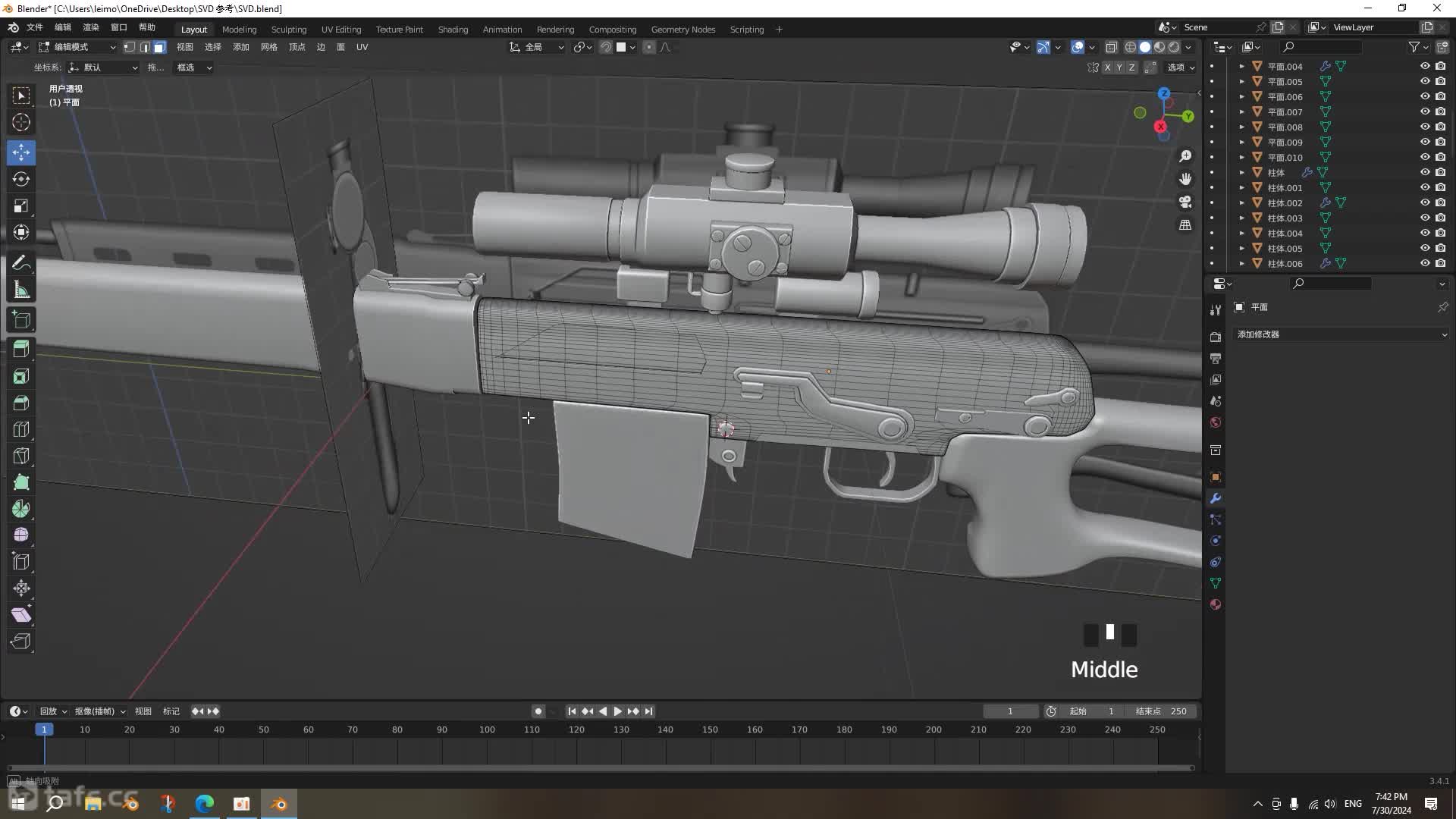Switch to the Modeling workspace tab
Image resolution: width=1456 pixels, height=819 pixels.
tap(239, 30)
